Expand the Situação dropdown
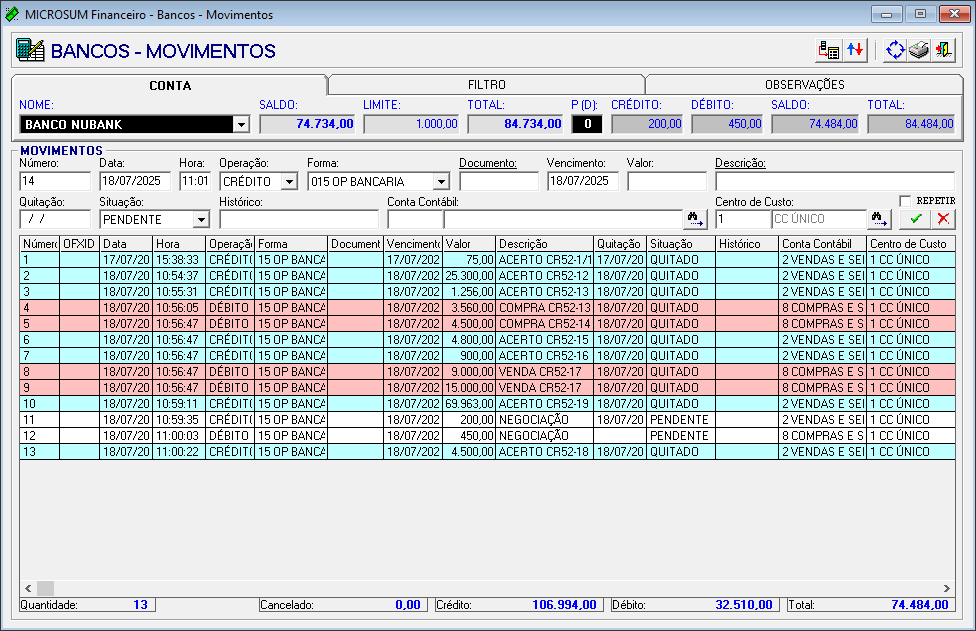The image size is (976, 631). (201, 219)
